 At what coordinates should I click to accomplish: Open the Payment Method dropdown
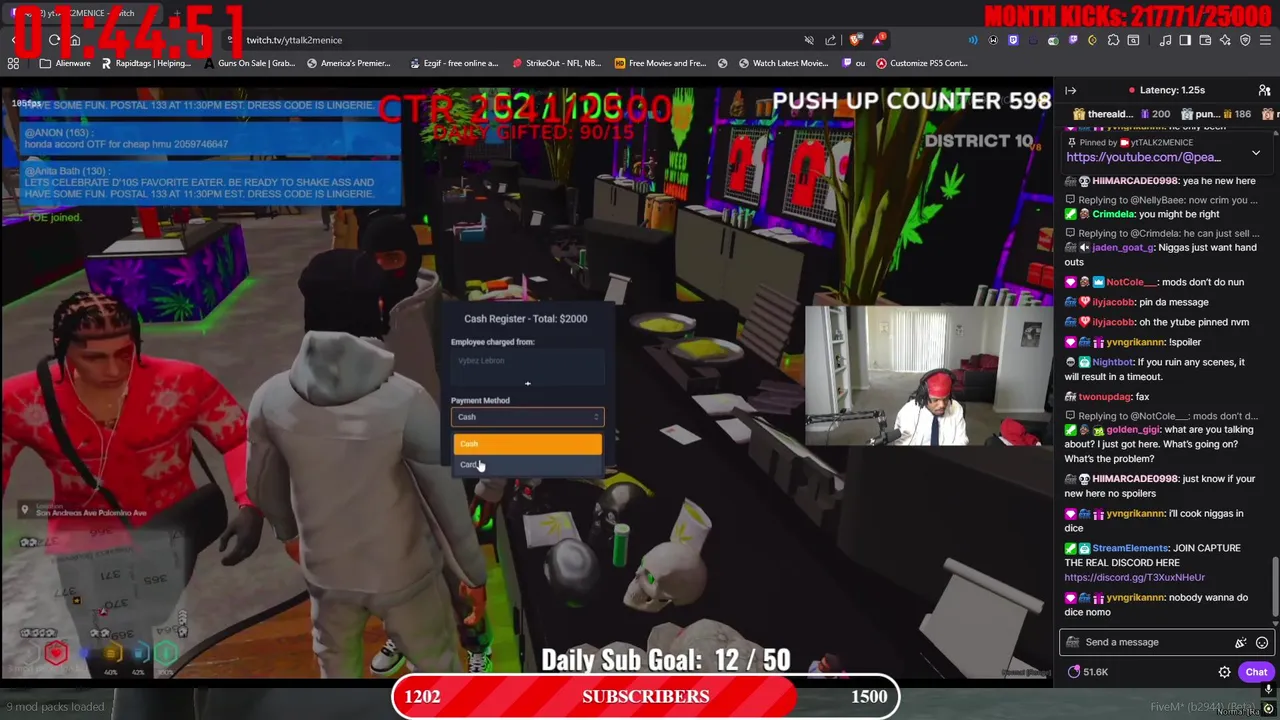(528, 417)
